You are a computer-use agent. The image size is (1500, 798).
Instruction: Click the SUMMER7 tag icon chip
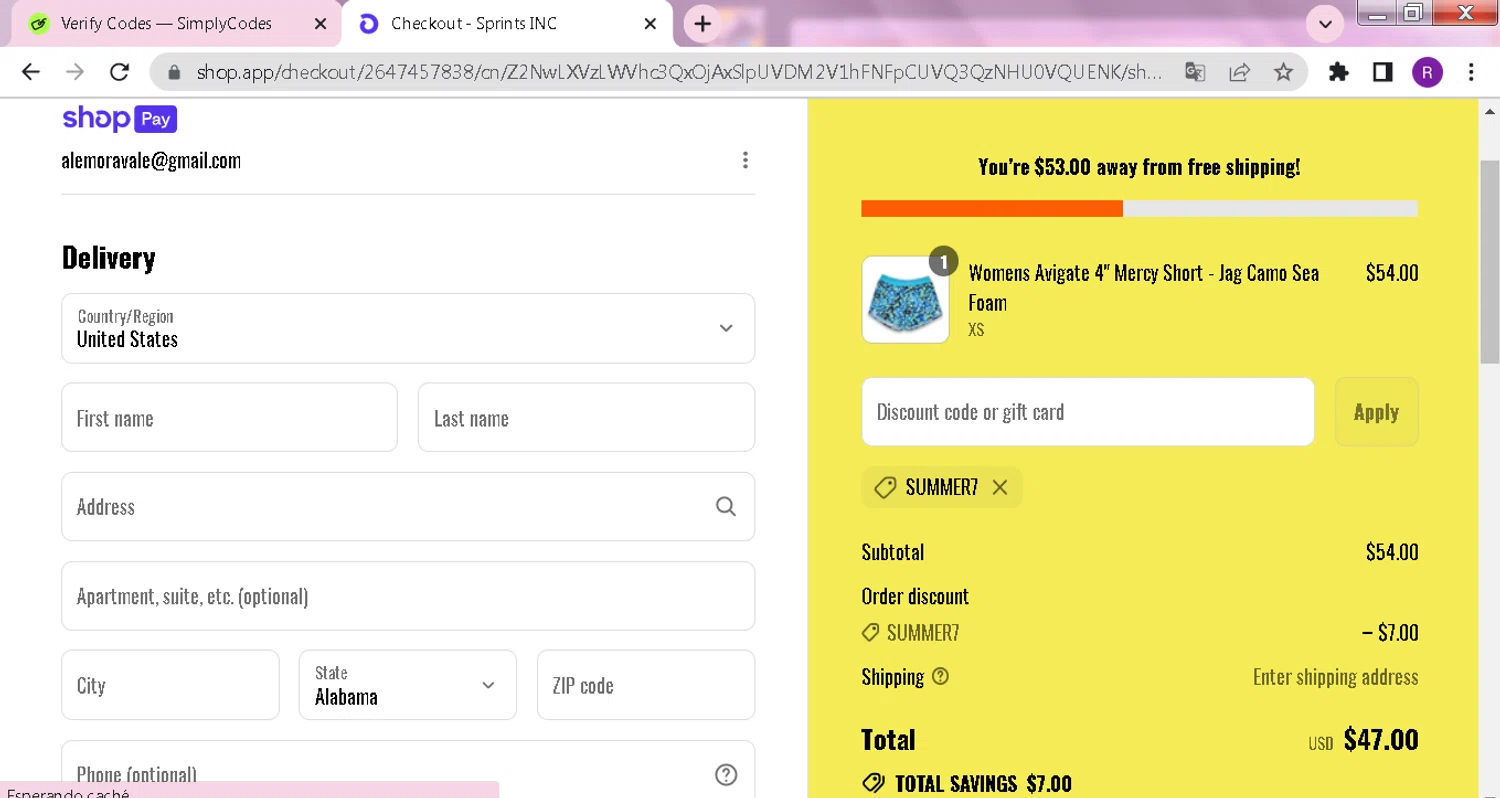click(884, 487)
